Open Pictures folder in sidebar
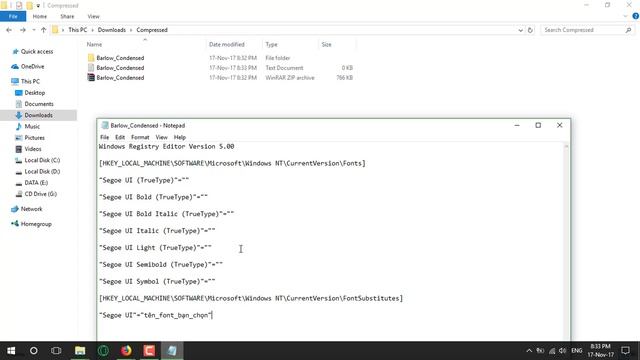This screenshot has width=640, height=360. (x=34, y=138)
